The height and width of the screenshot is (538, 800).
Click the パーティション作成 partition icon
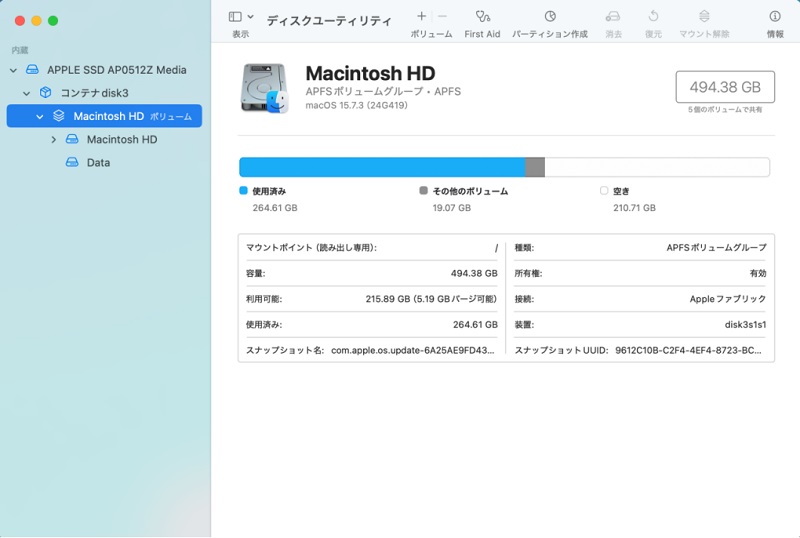pyautogui.click(x=550, y=17)
